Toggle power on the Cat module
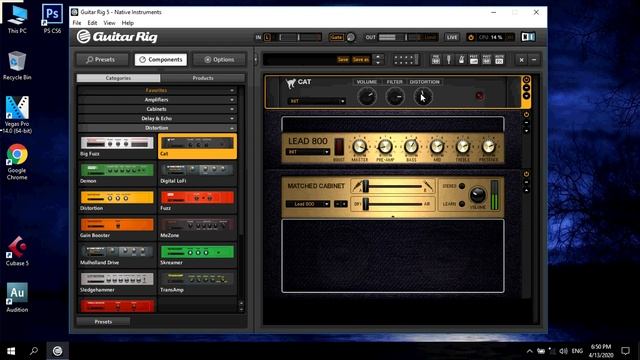This screenshot has height=360, width=640. click(x=526, y=80)
